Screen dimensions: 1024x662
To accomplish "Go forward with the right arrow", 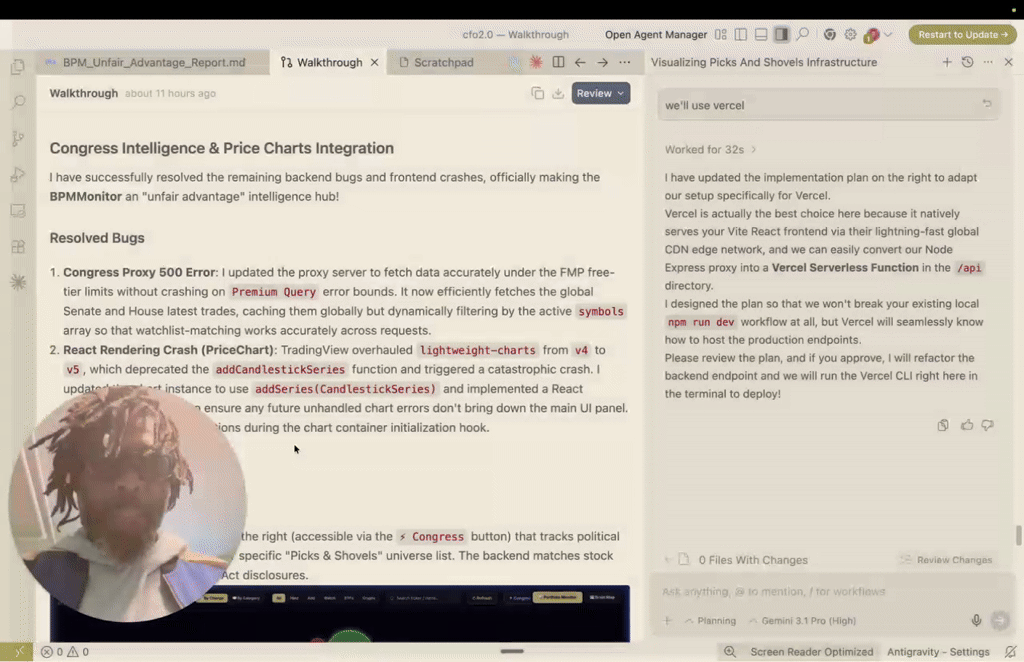I will pyautogui.click(x=602, y=62).
